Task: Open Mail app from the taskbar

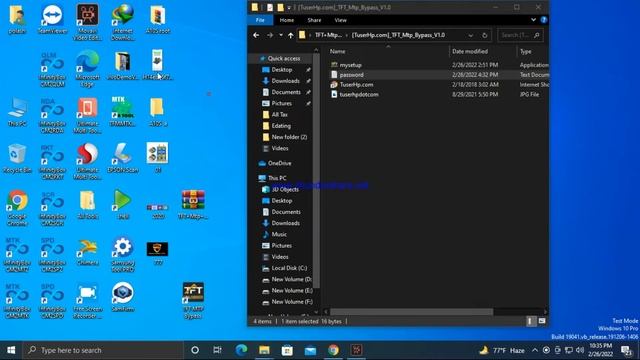Action: 310,350
